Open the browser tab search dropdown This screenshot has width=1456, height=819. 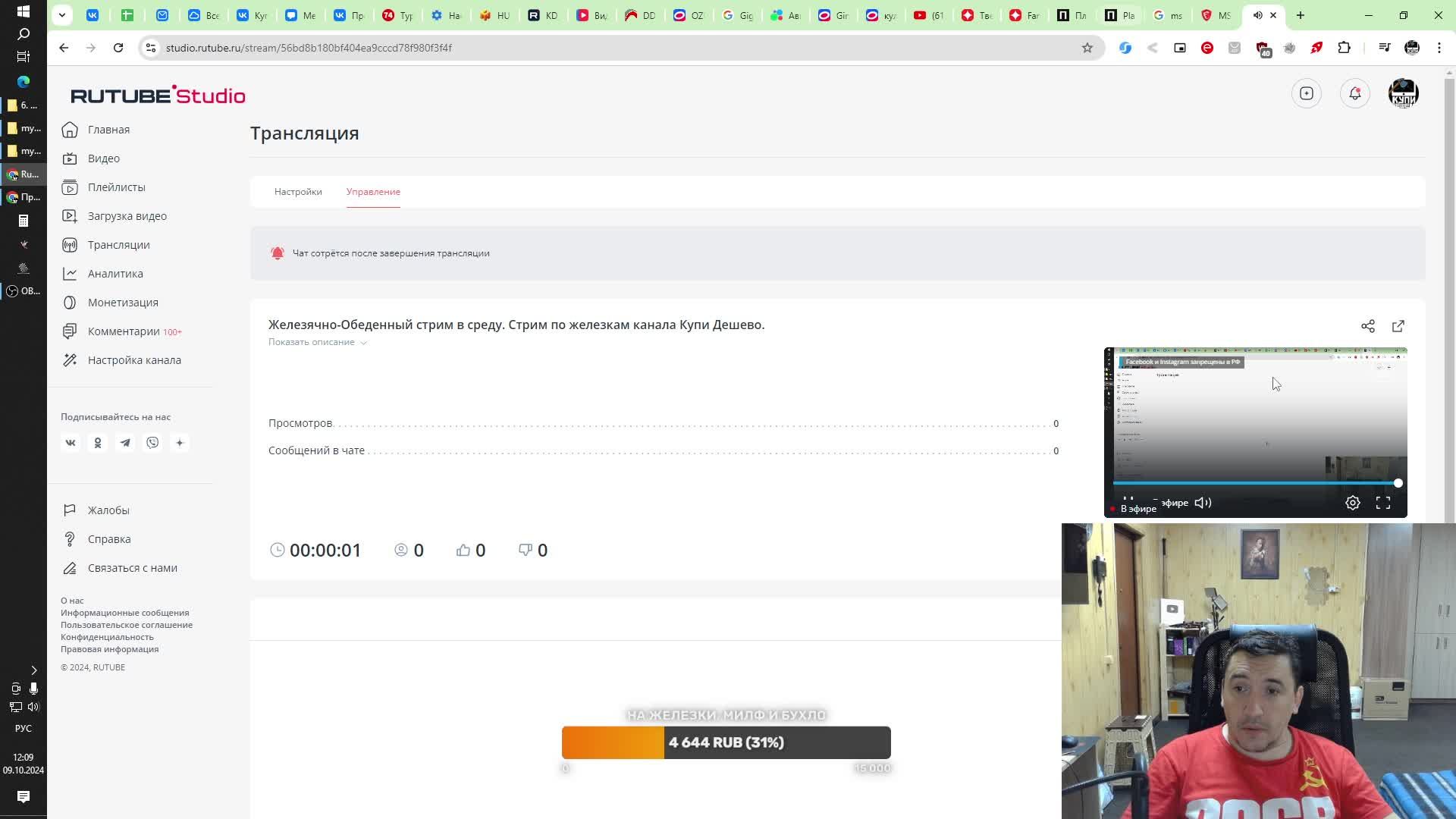(62, 14)
